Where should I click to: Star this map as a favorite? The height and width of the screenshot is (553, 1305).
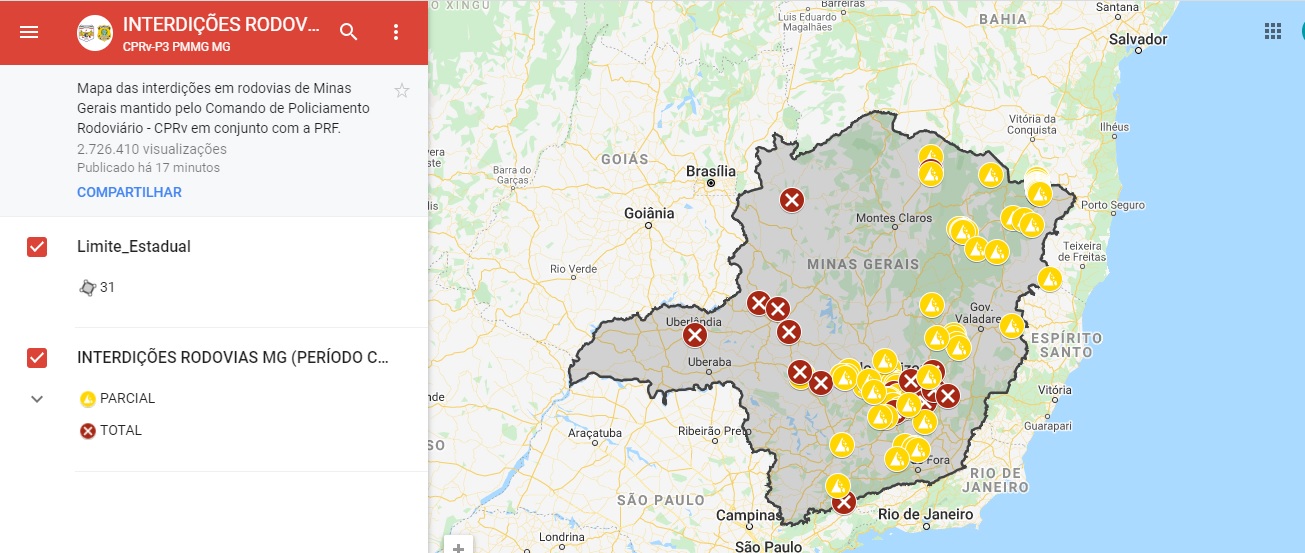click(x=402, y=91)
